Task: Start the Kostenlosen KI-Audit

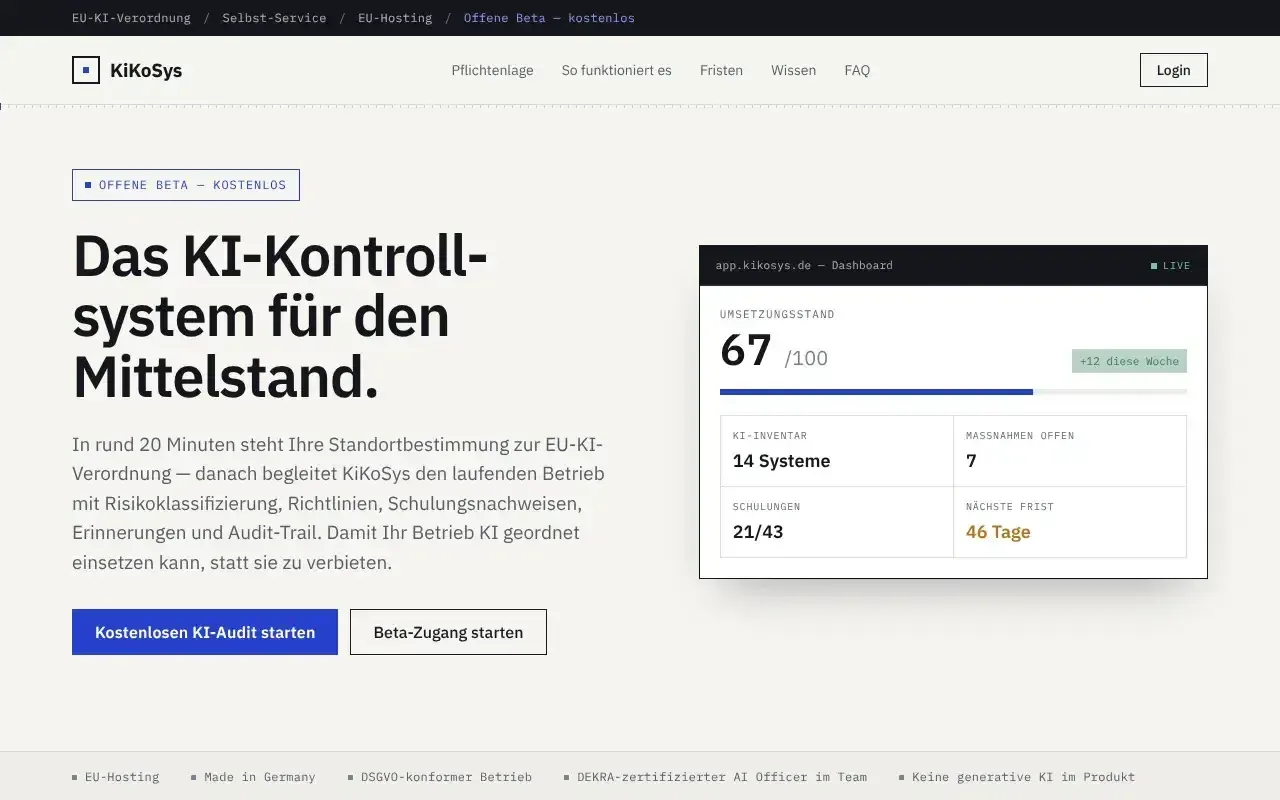Action: click(x=205, y=632)
